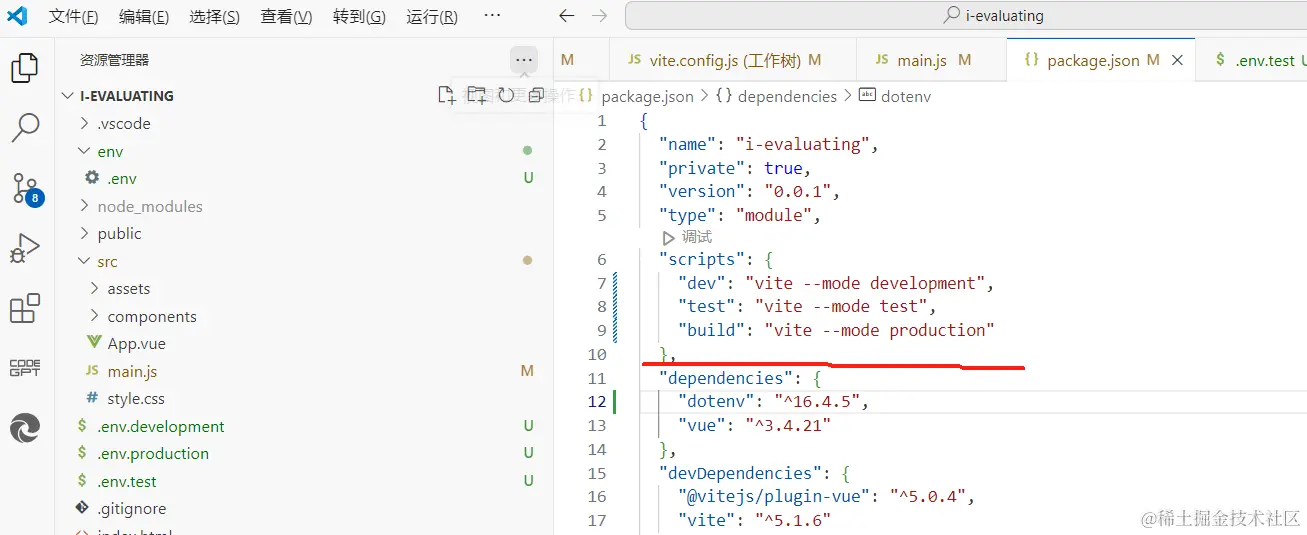Open the Run and Debug view

24,248
